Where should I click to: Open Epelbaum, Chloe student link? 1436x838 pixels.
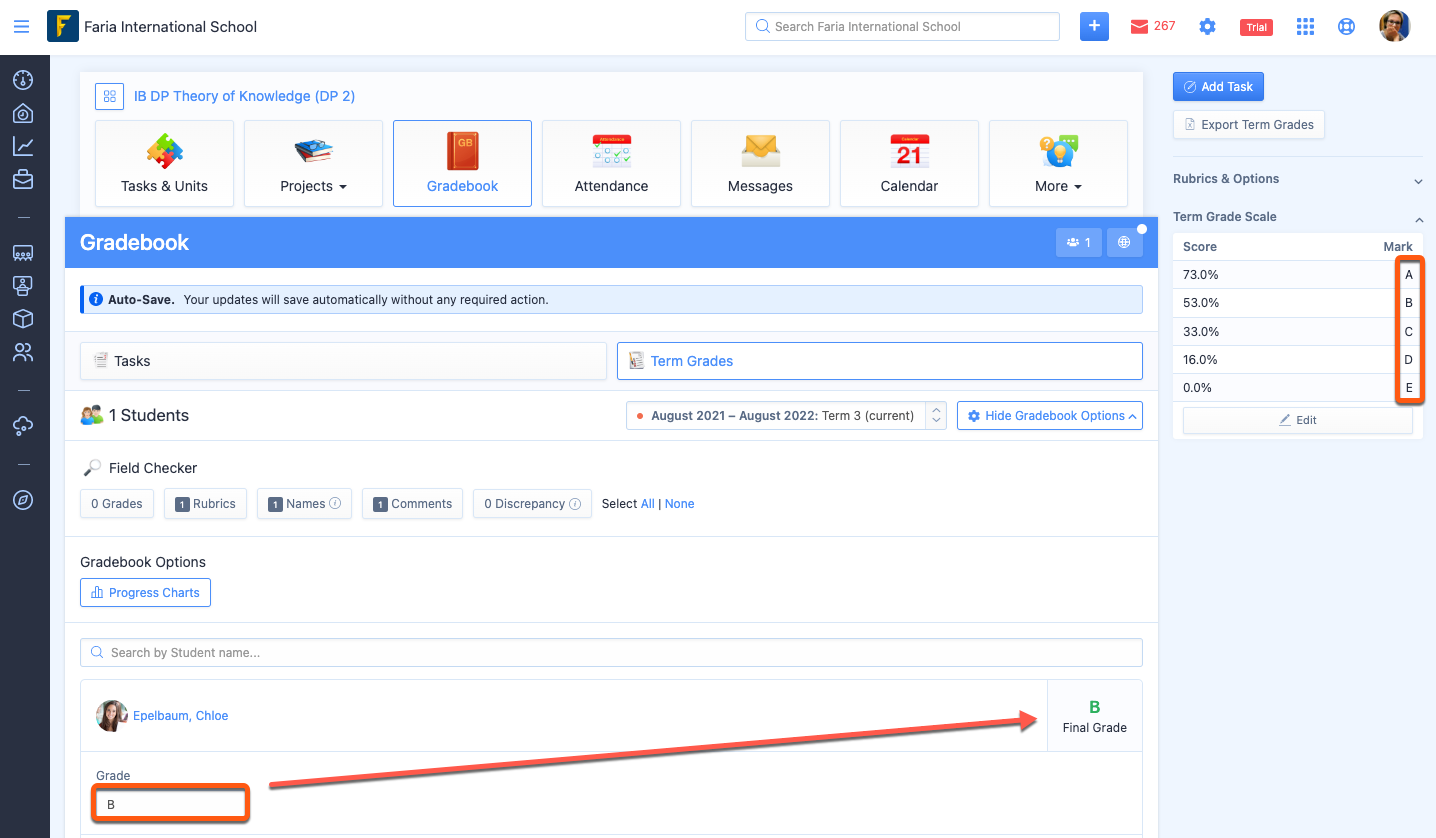click(x=181, y=716)
